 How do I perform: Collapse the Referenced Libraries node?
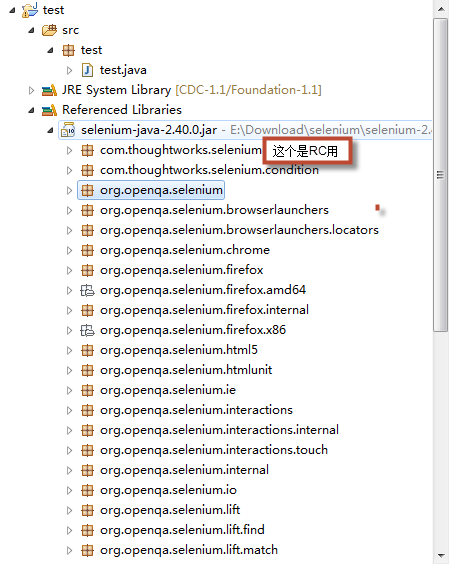pyautogui.click(x=32, y=110)
